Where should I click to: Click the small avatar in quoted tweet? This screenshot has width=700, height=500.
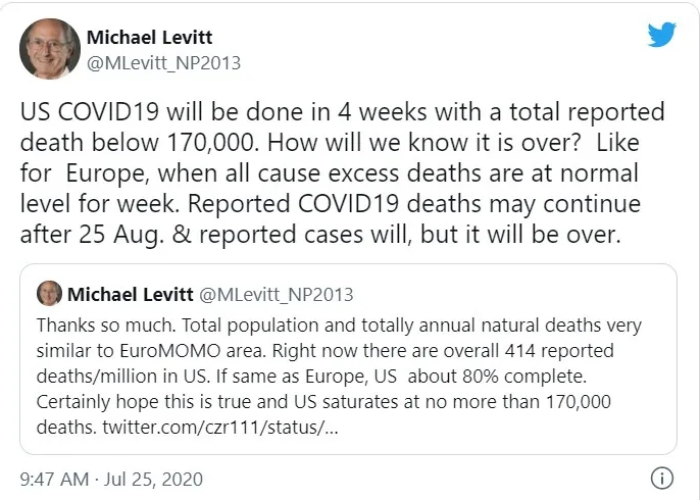click(49, 293)
